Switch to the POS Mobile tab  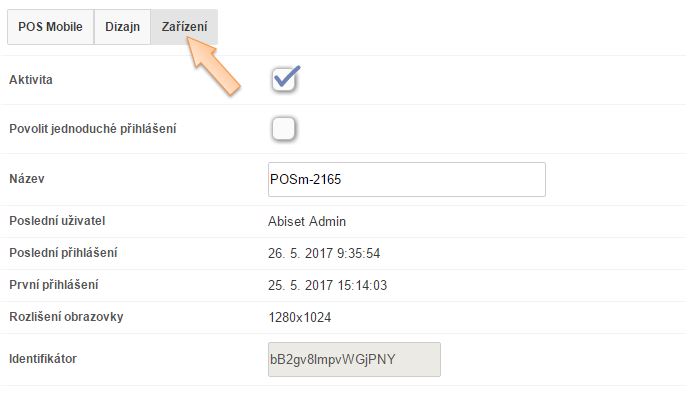tap(50, 28)
